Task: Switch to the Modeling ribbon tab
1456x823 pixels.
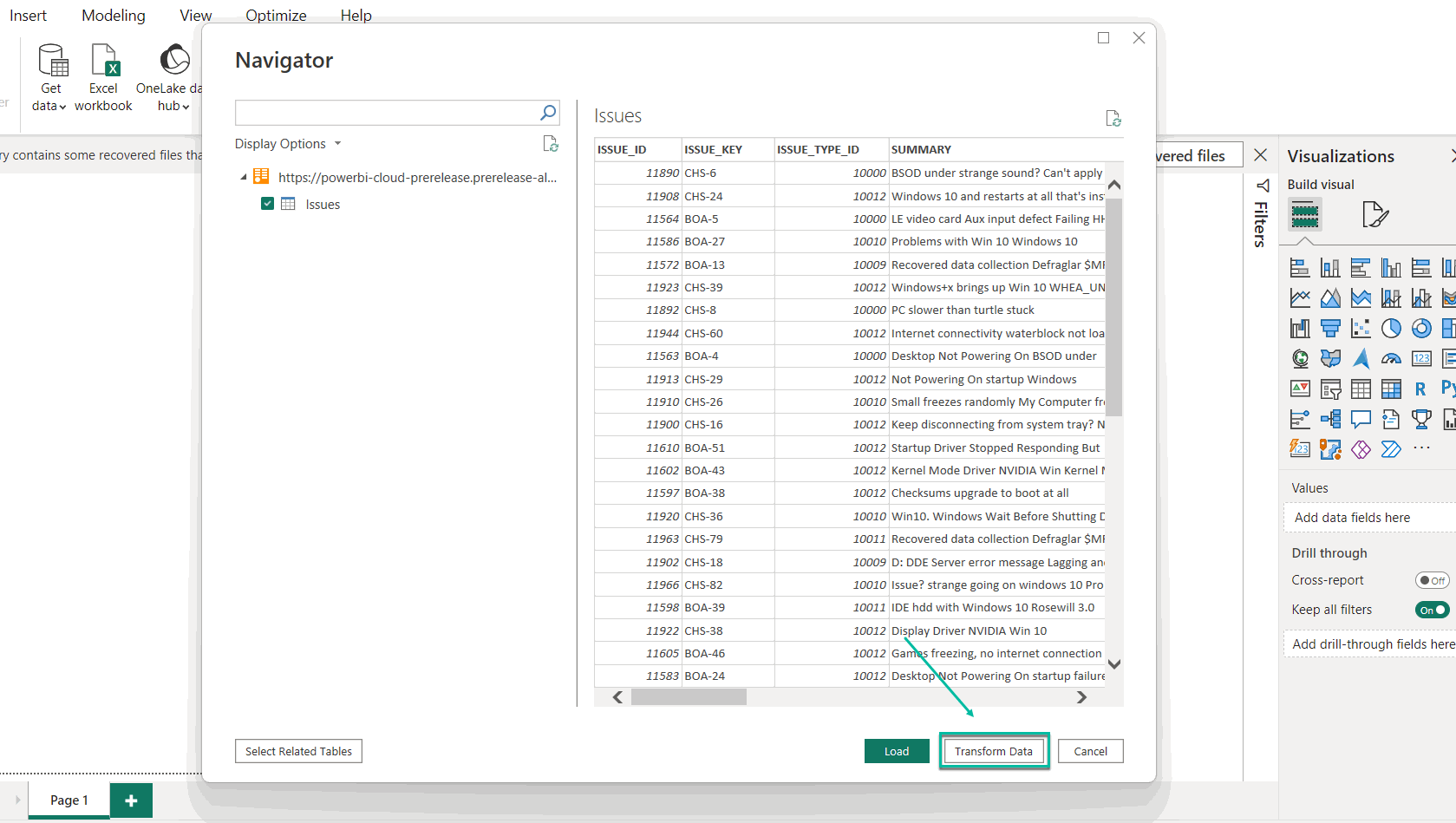Action: point(113,15)
